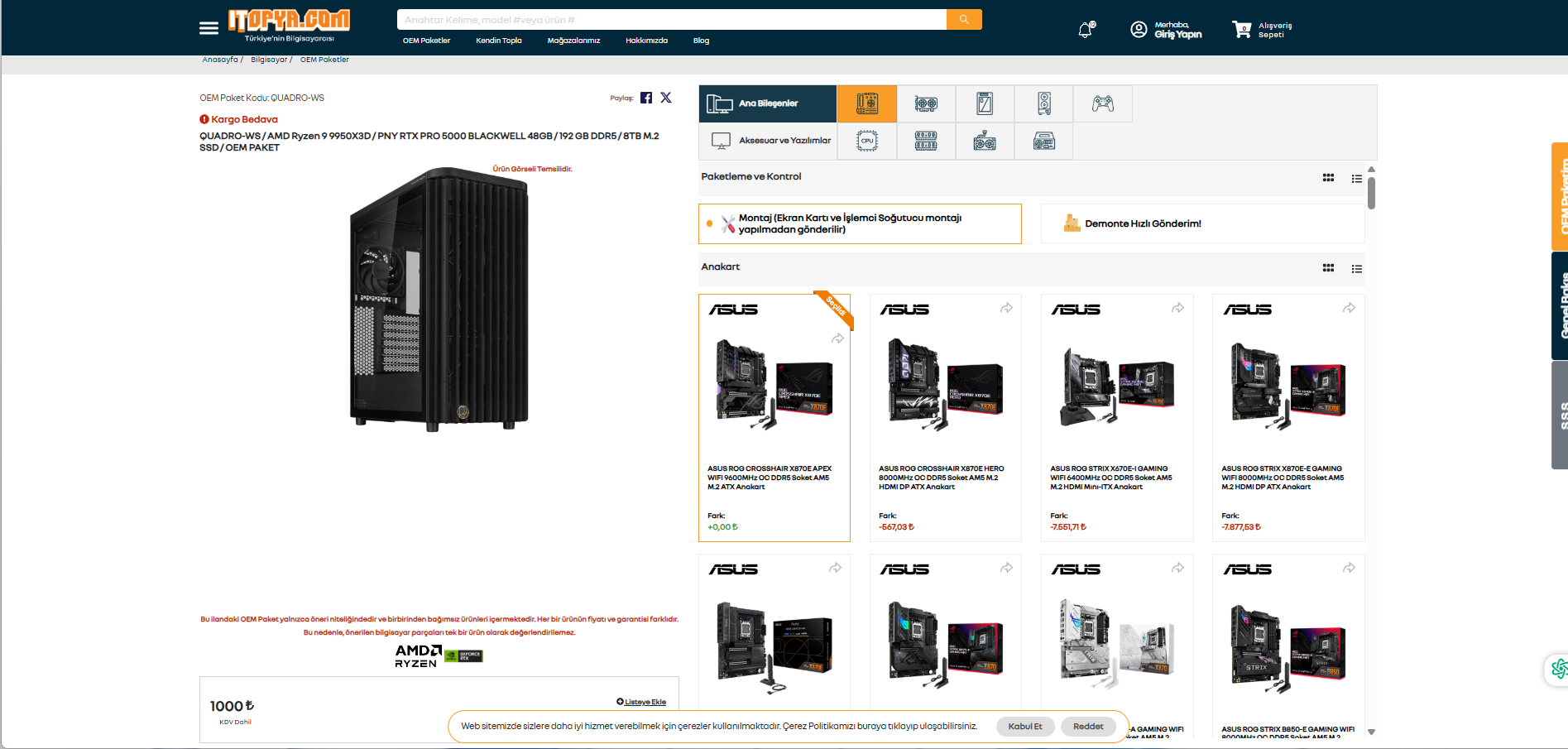The image size is (1568, 749).
Task: Go to the Bilgisayar breadcrumb
Action: click(269, 60)
